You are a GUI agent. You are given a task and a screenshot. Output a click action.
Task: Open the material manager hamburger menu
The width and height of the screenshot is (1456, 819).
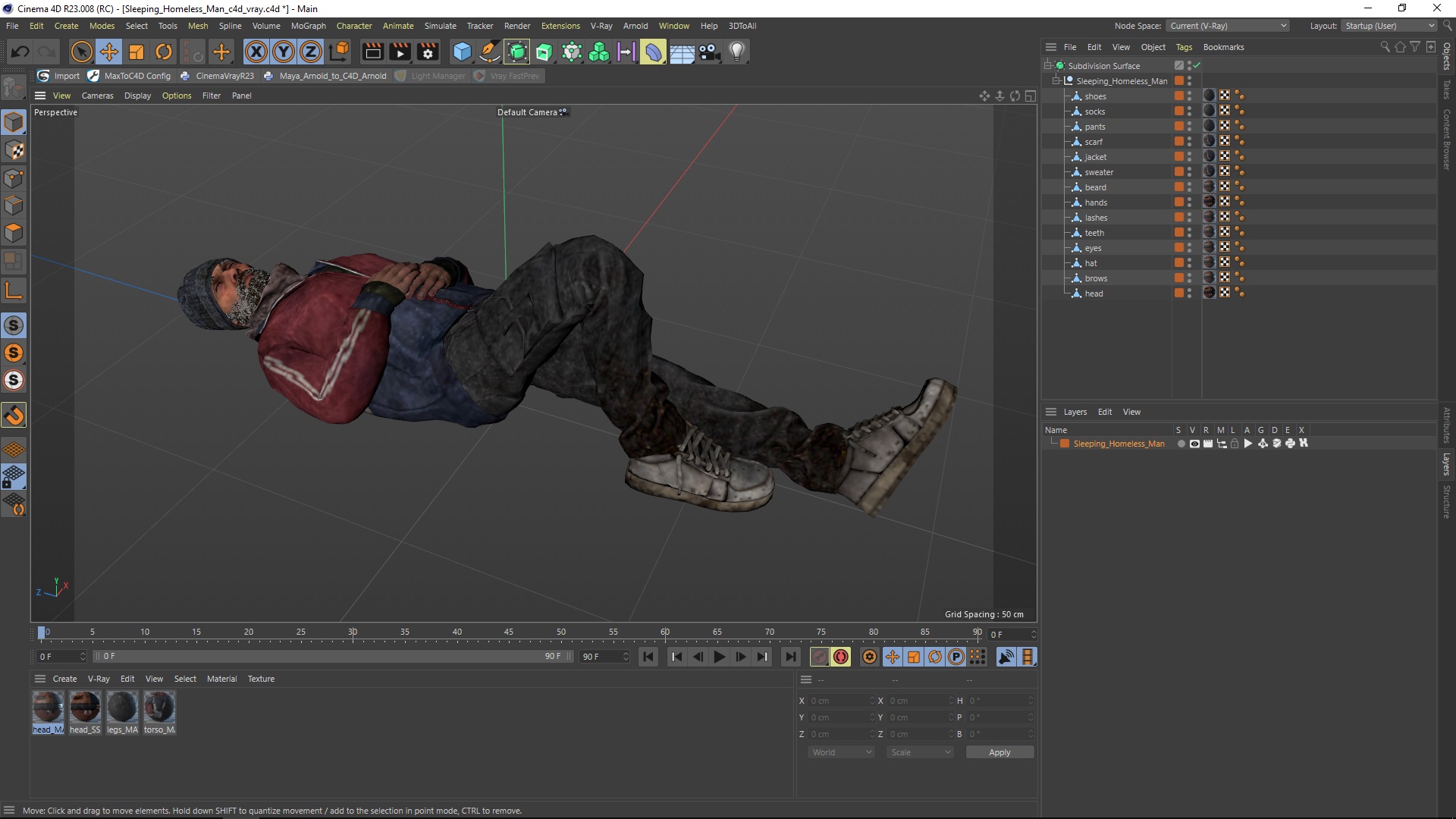click(x=40, y=679)
